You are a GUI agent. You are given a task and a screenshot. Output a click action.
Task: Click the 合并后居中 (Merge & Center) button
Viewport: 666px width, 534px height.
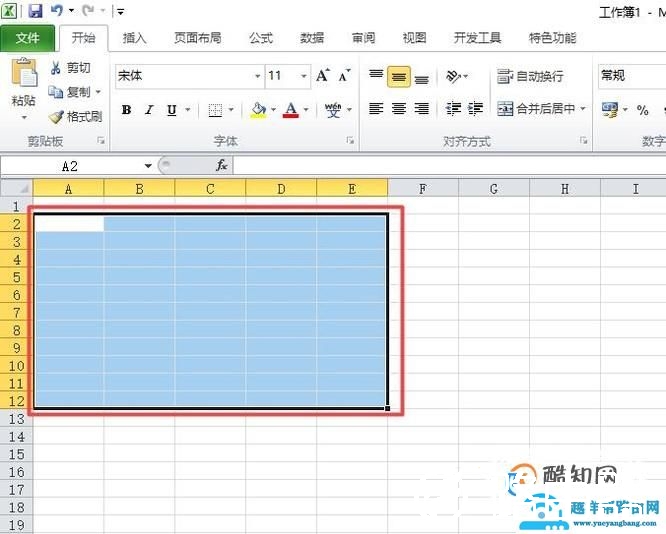click(536, 109)
